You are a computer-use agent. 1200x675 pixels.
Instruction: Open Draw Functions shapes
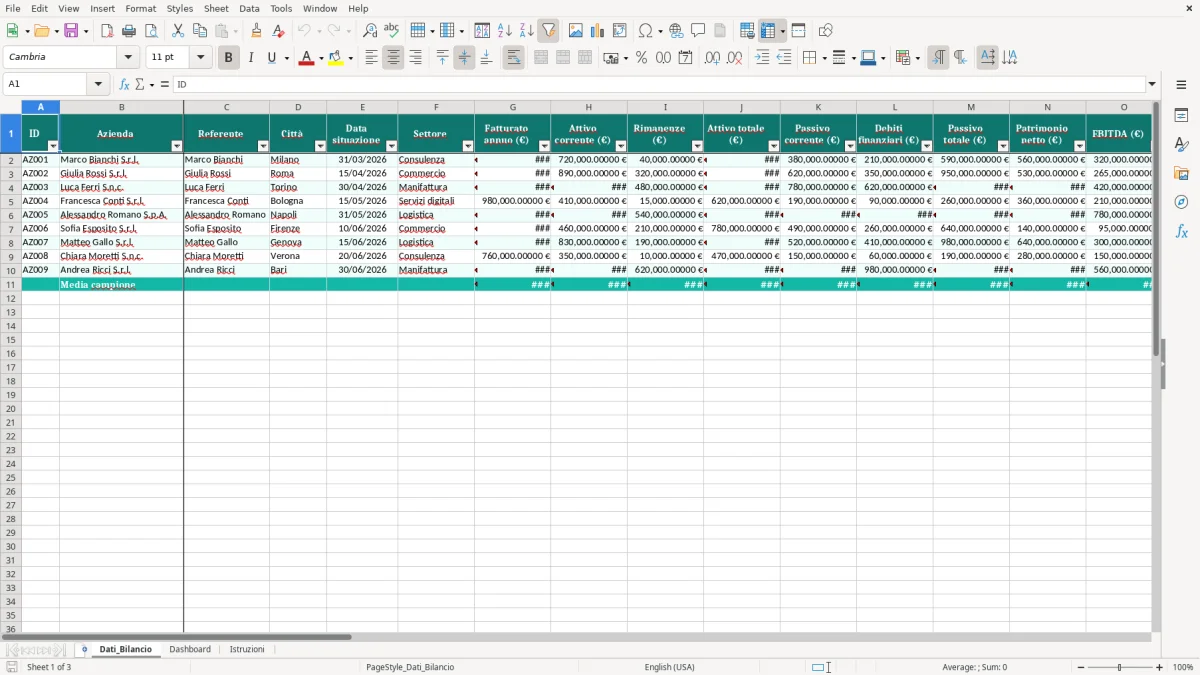click(826, 31)
